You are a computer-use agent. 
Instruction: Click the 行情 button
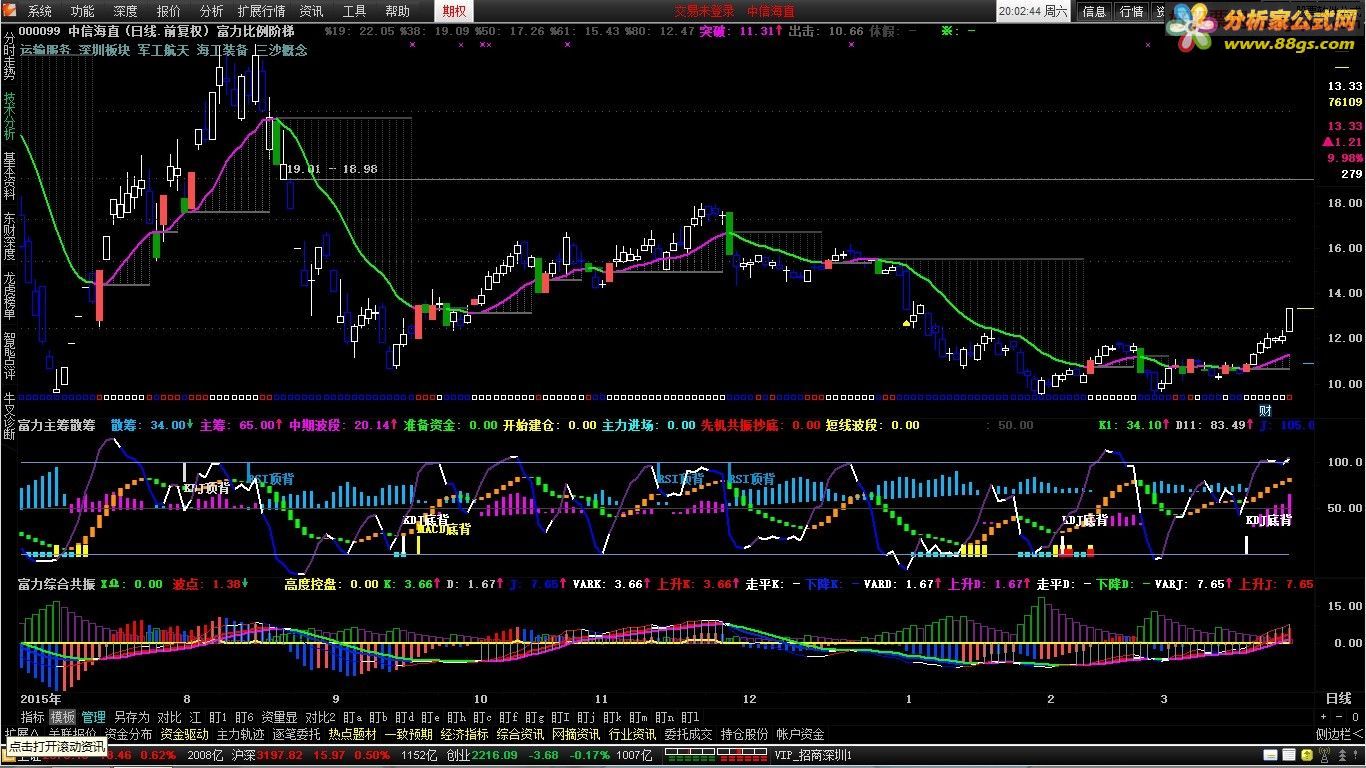[x=1131, y=12]
